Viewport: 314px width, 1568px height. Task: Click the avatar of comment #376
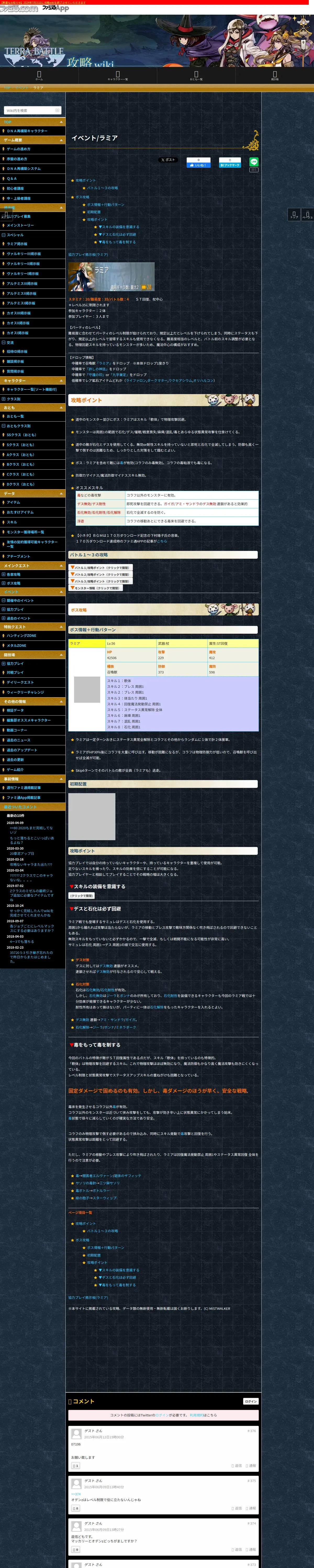pyautogui.click(x=76, y=1434)
